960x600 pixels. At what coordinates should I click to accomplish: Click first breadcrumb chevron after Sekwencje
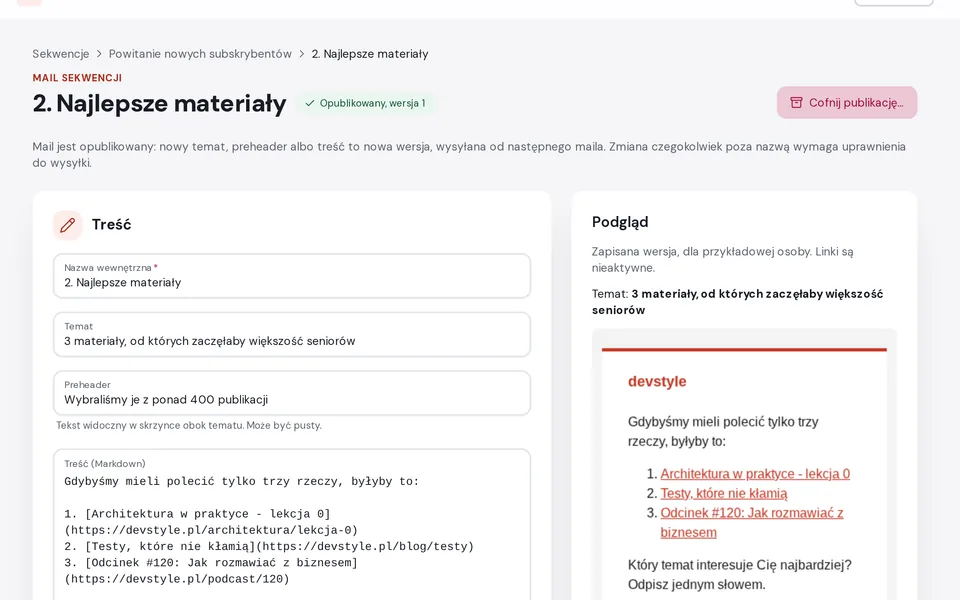99,54
